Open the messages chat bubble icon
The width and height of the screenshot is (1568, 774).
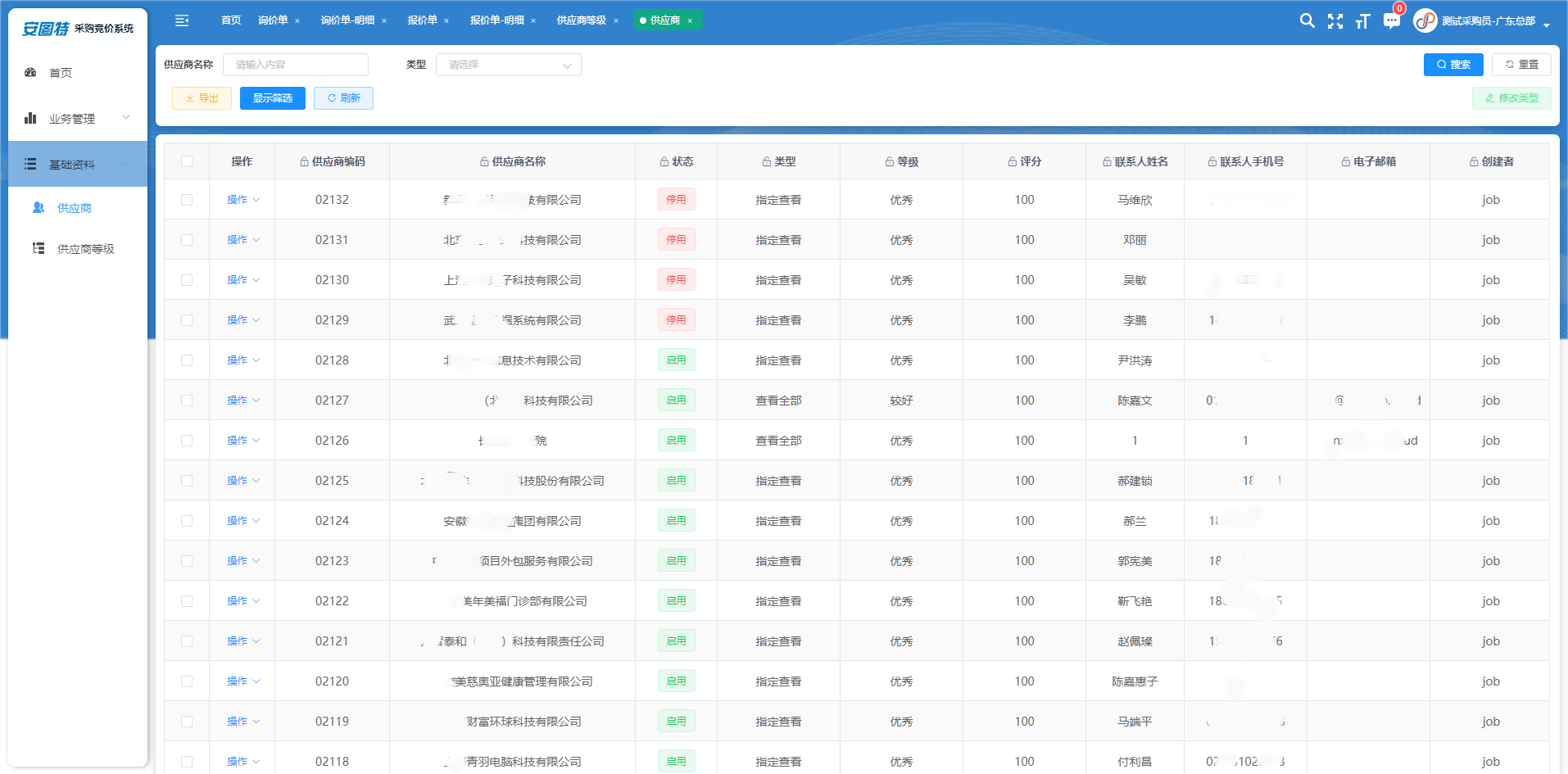coord(1391,21)
